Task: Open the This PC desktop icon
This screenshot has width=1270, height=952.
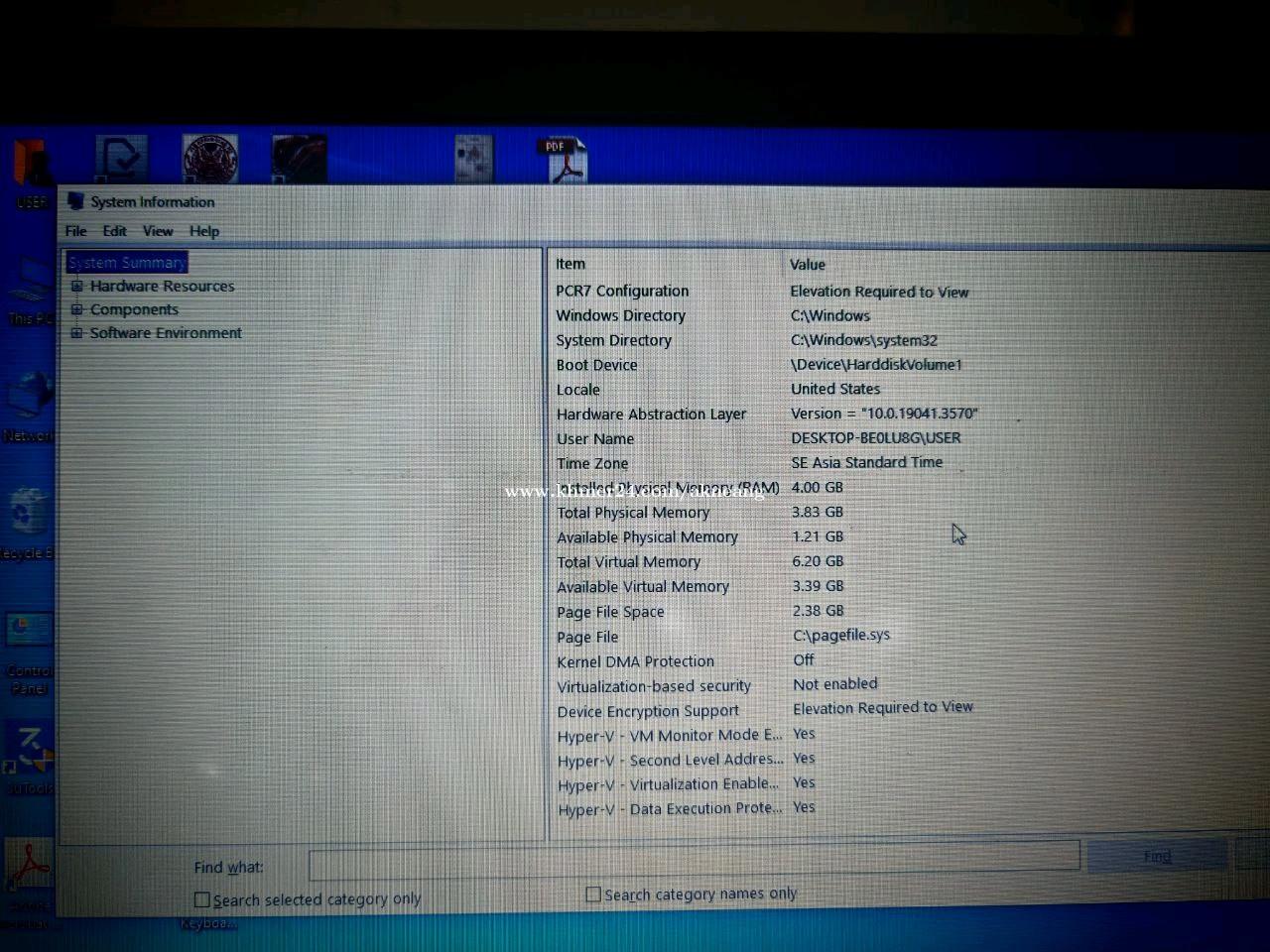Action: (x=30, y=290)
